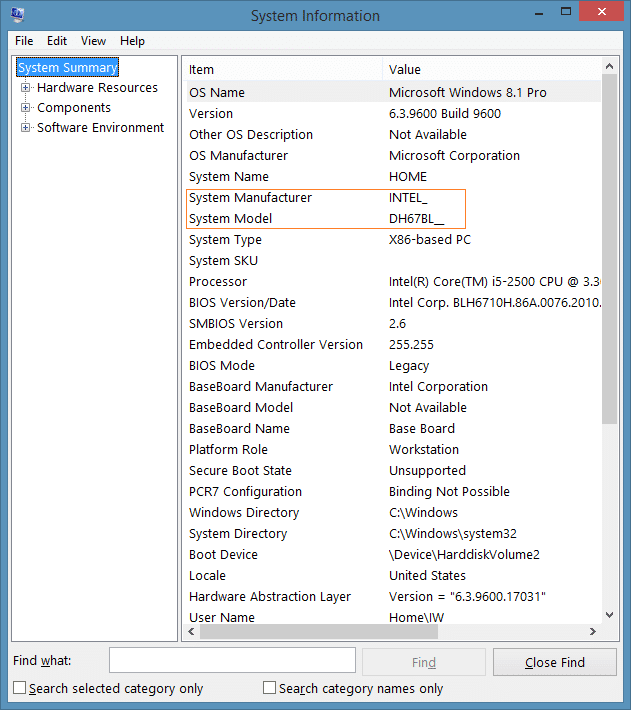The image size is (631, 710).
Task: Expand the Hardware Resources tree node
Action: click(25, 87)
